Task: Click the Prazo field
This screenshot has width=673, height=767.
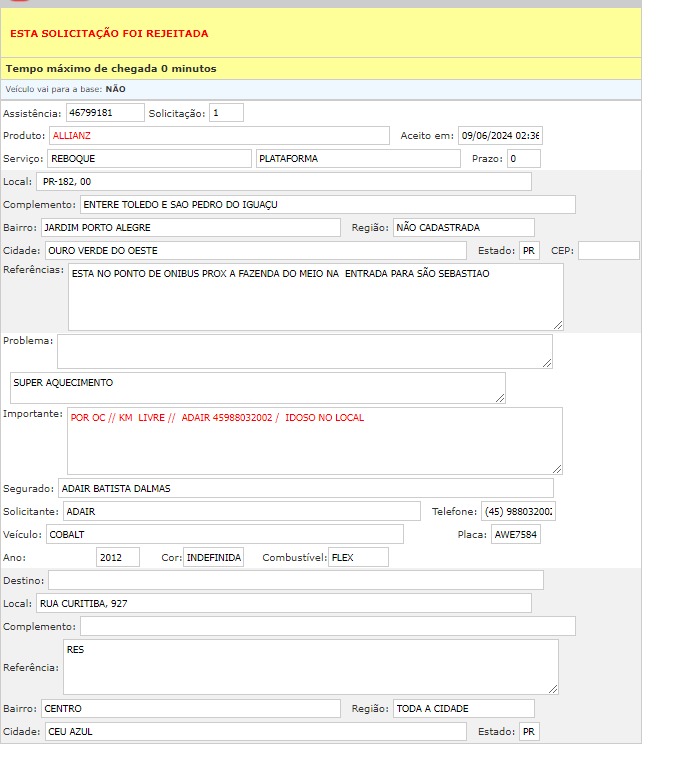Action: coord(522,159)
